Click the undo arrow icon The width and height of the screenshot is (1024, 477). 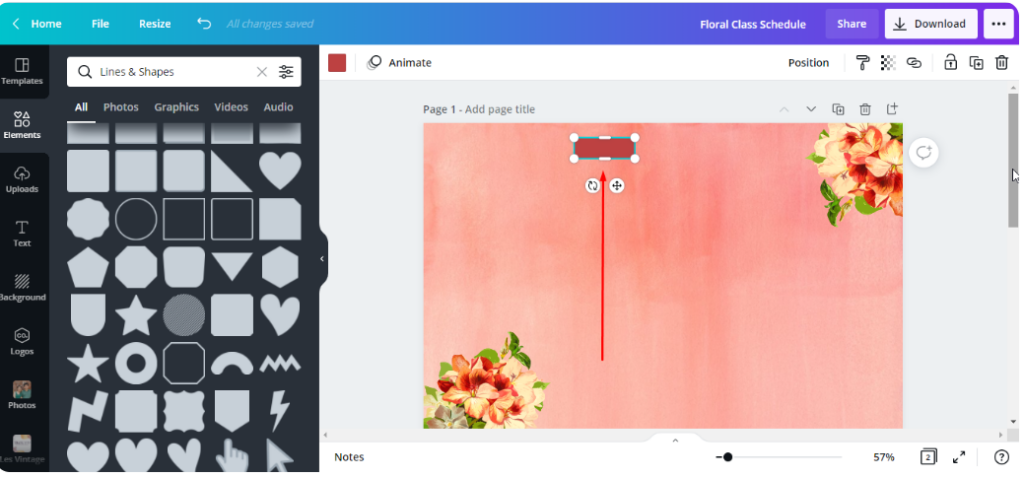[x=204, y=23]
